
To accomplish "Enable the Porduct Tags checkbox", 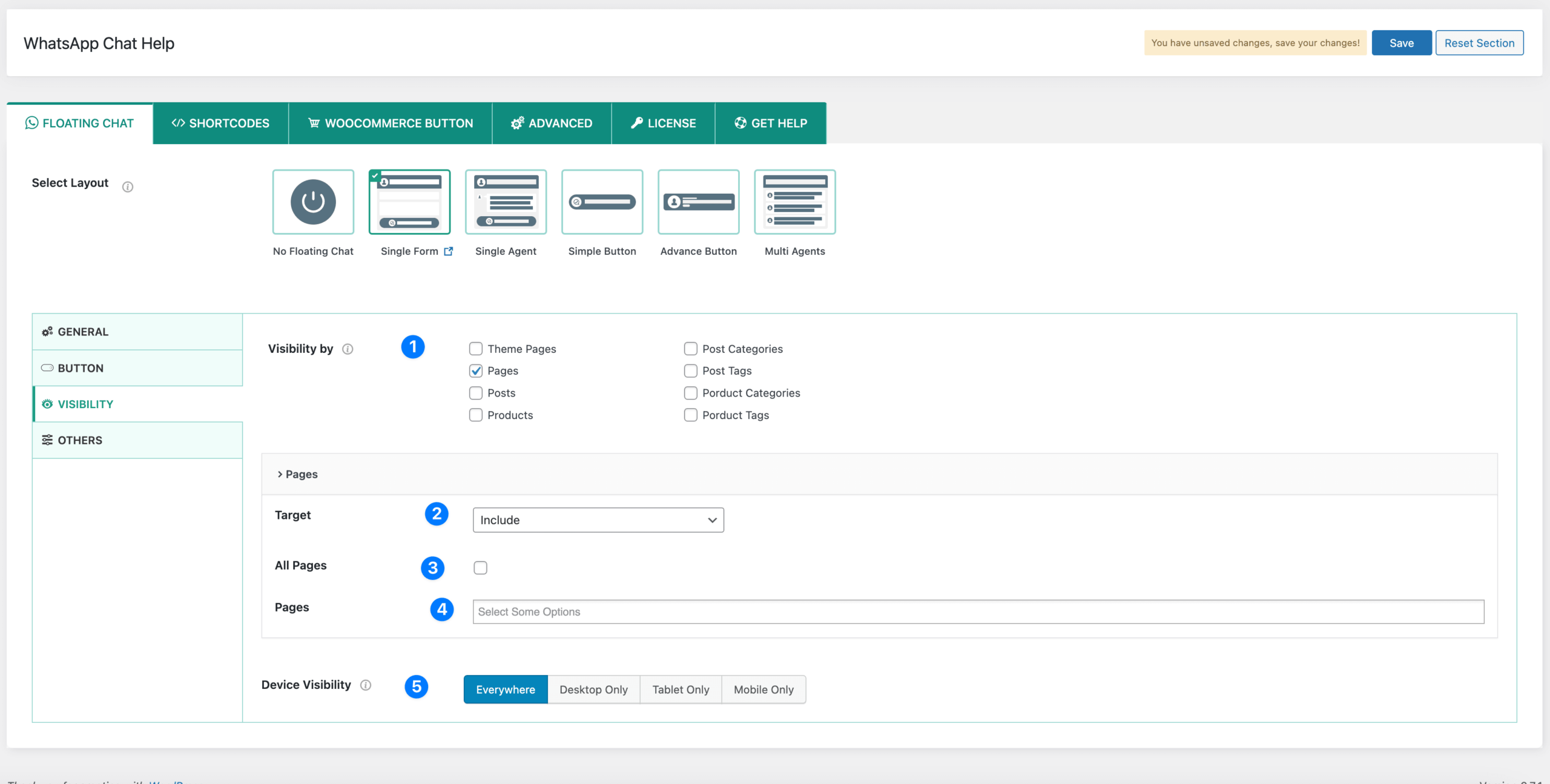I will (x=690, y=415).
